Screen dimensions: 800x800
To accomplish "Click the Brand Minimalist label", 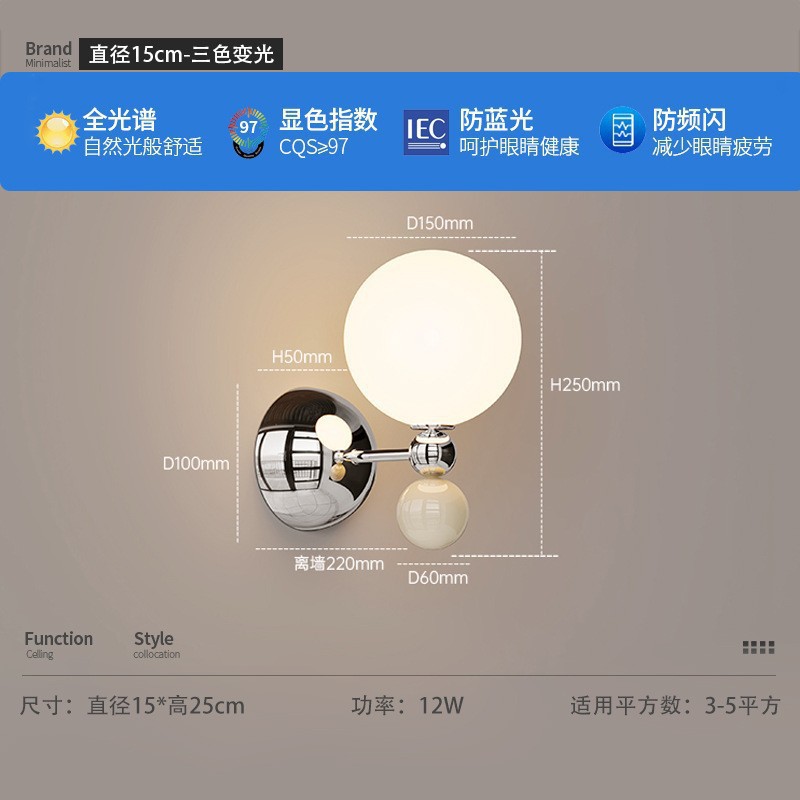I will tap(48, 54).
